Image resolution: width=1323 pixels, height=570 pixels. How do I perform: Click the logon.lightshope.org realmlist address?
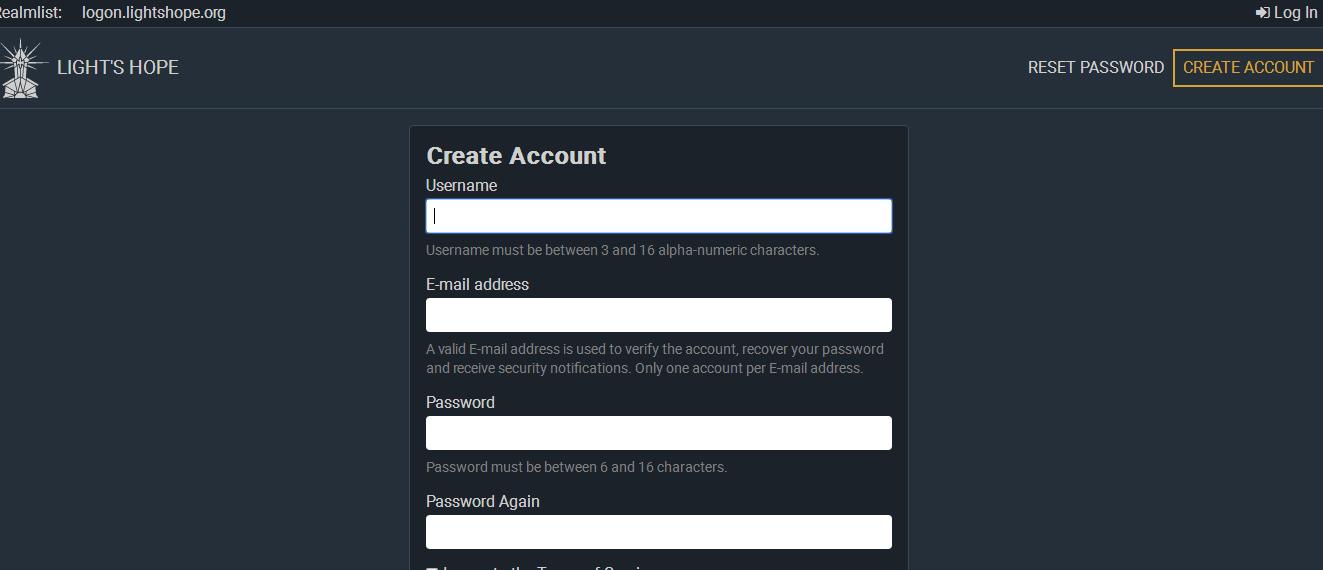coord(154,13)
